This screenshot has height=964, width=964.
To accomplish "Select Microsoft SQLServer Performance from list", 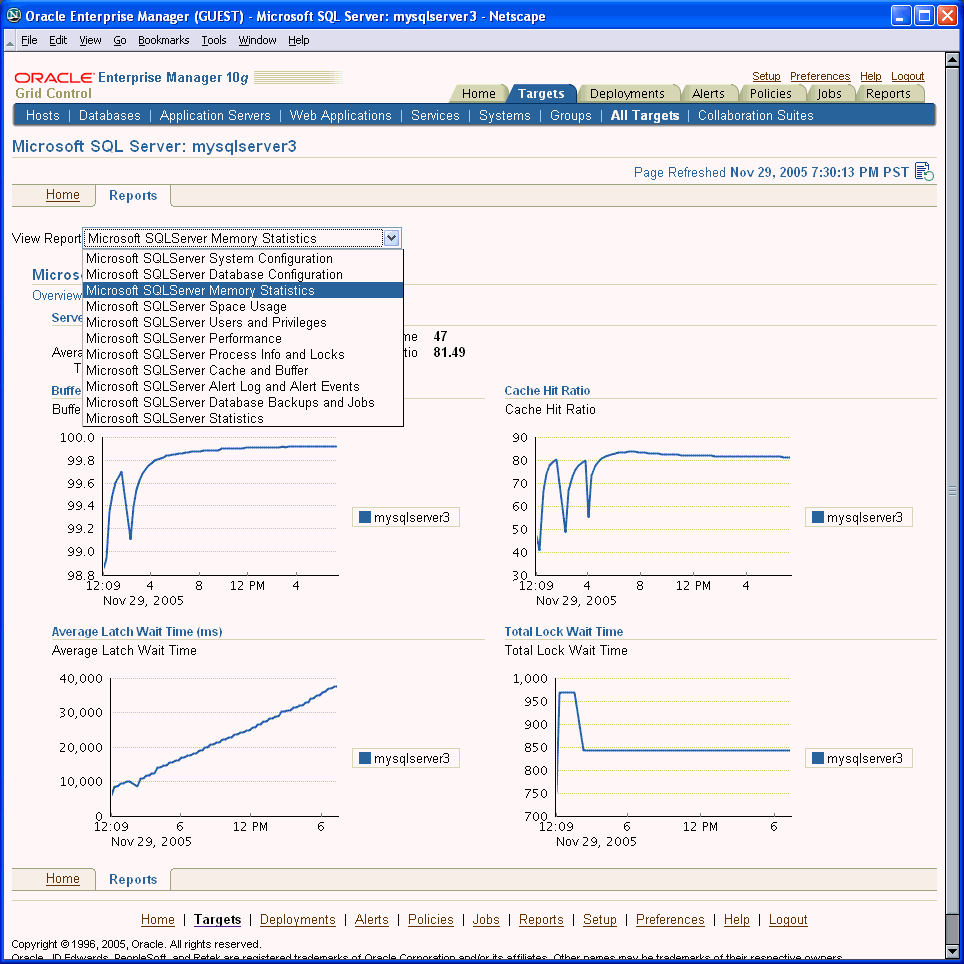I will click(x=184, y=338).
